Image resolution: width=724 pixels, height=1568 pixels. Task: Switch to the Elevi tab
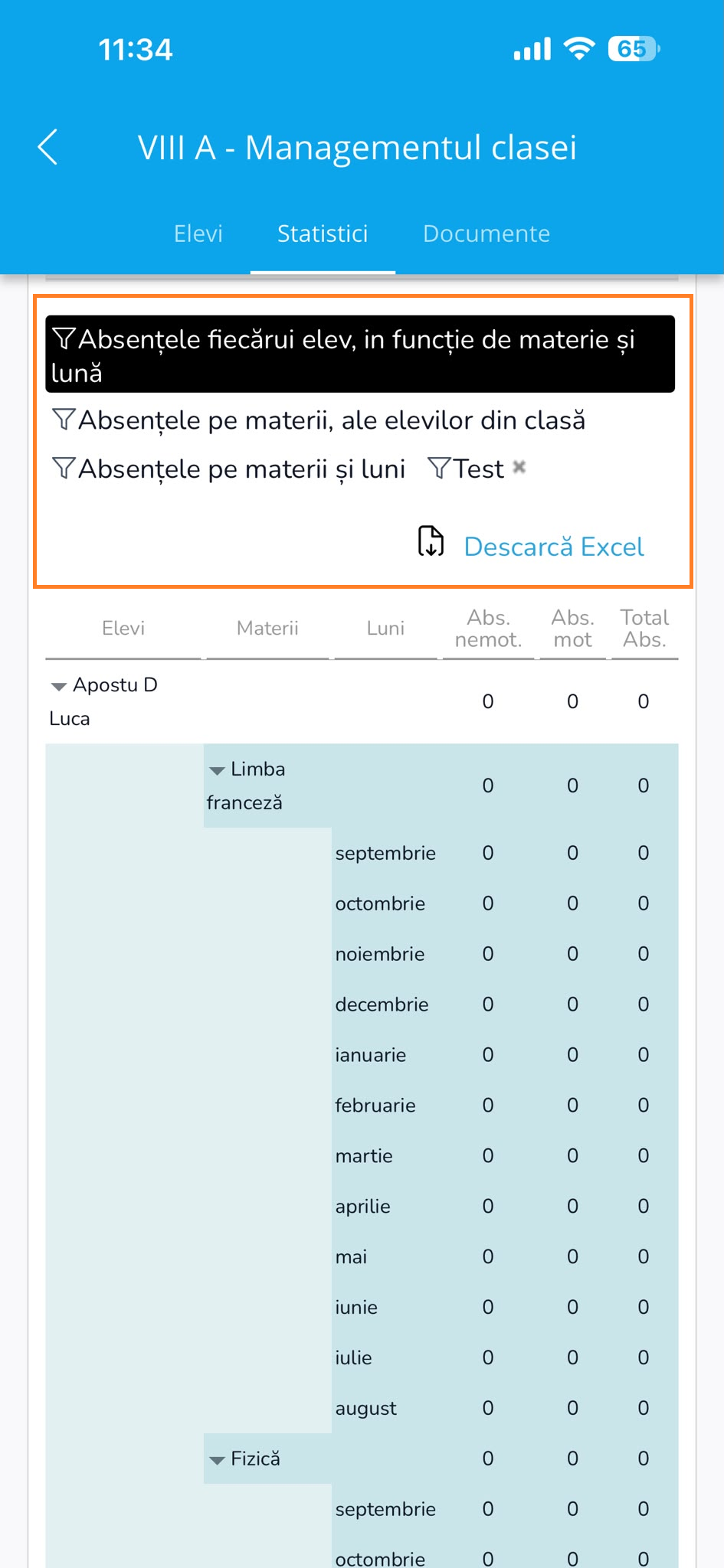(198, 234)
